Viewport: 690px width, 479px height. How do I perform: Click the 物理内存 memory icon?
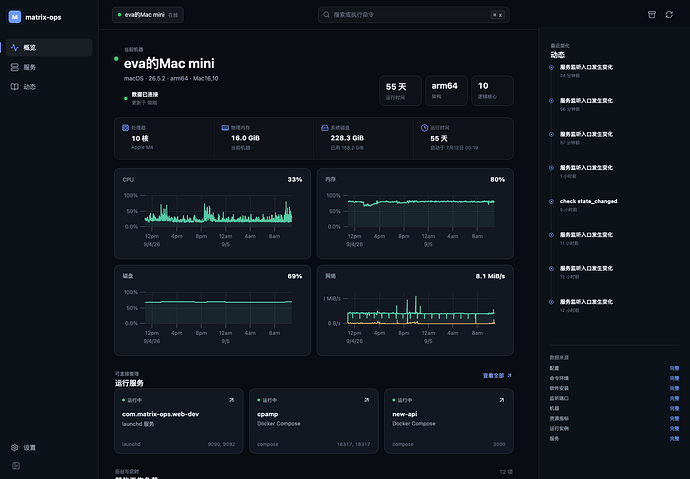(x=225, y=128)
